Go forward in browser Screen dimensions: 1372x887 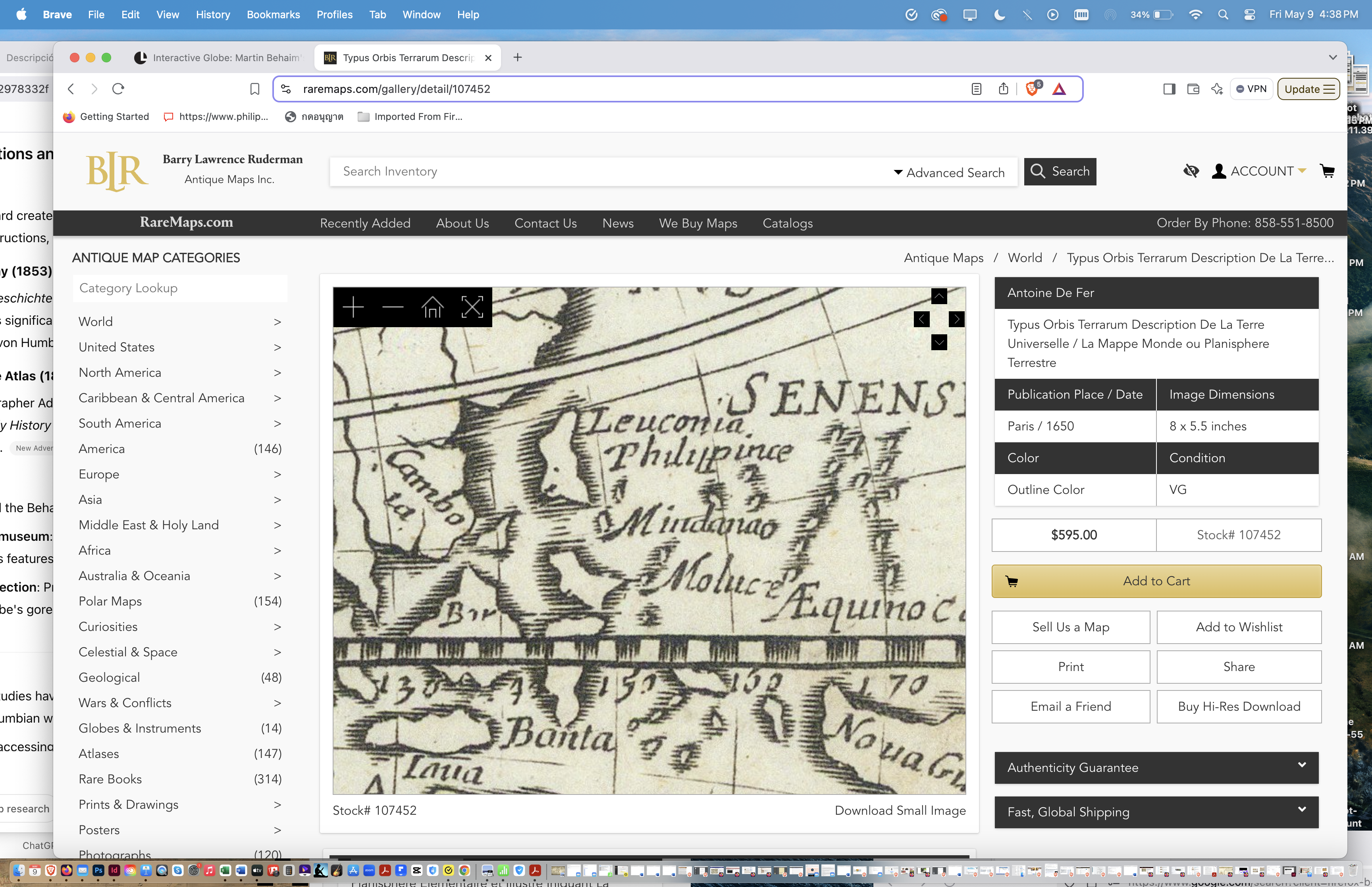(x=94, y=89)
